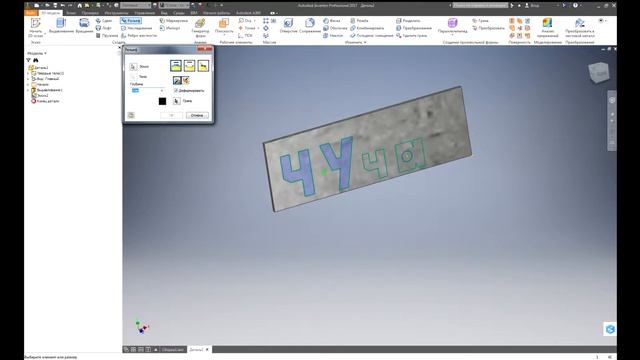640x360 pixels.
Task: Open the Плоскость dropdown arrow
Action: [224, 36]
